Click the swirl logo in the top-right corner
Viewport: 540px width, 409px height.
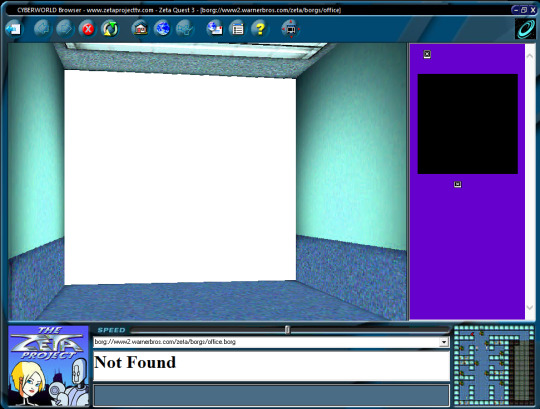[x=525, y=29]
